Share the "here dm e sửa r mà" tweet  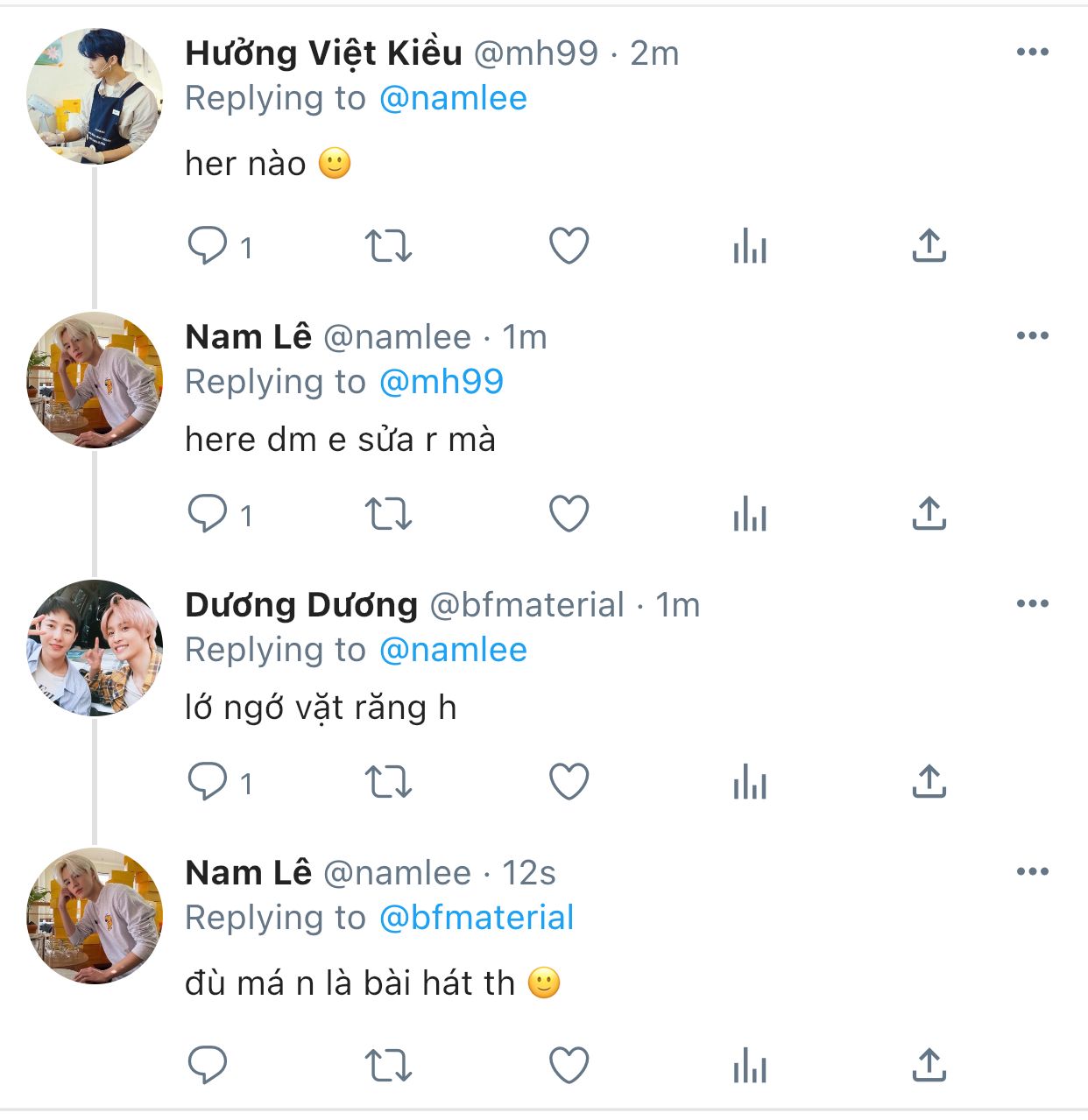[929, 514]
